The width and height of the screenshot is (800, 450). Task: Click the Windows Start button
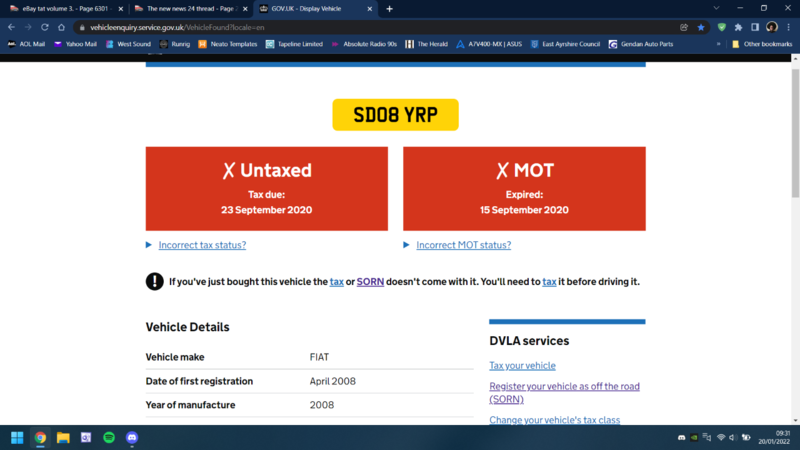(x=17, y=438)
